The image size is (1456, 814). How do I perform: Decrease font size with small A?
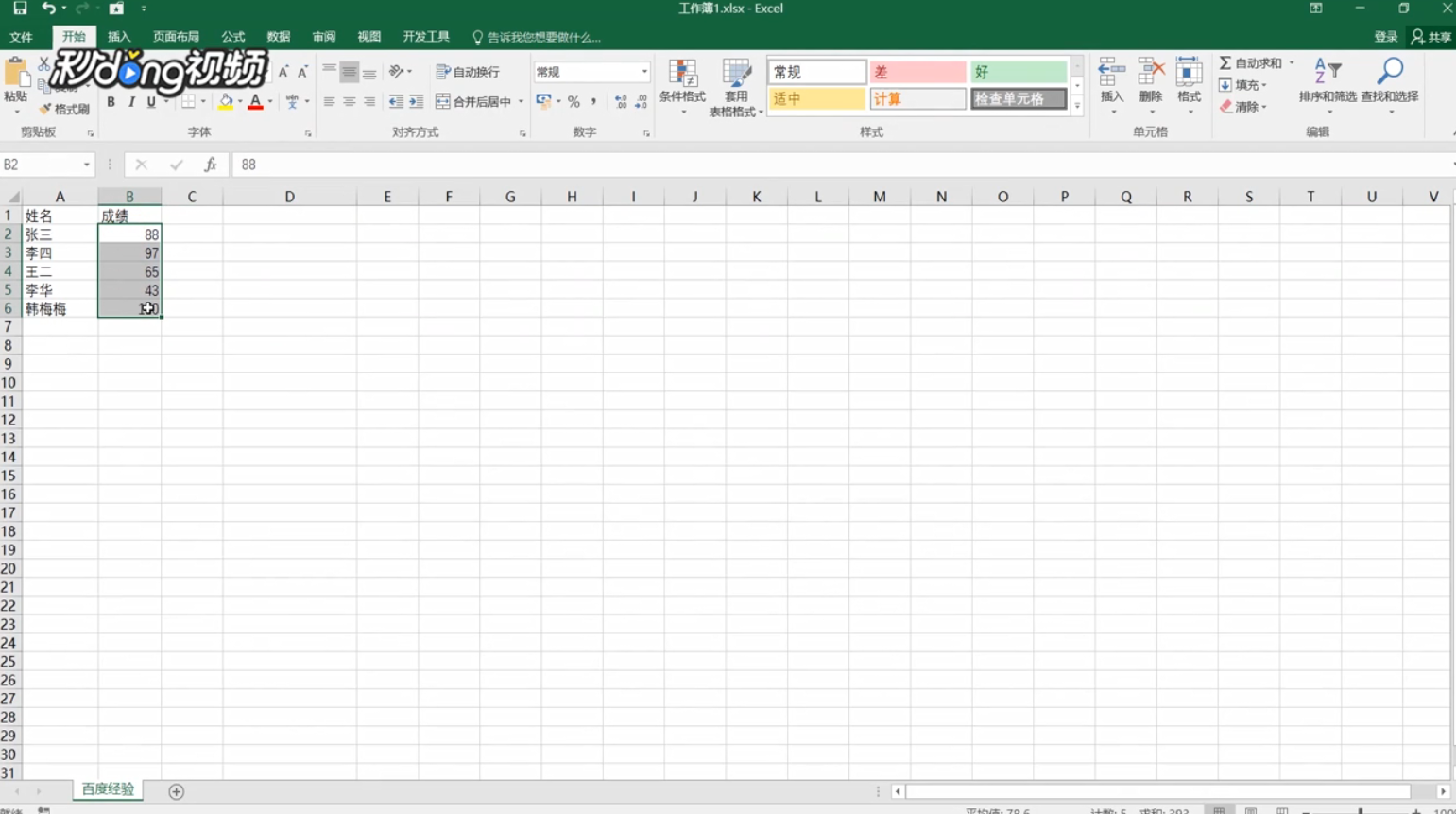(302, 72)
